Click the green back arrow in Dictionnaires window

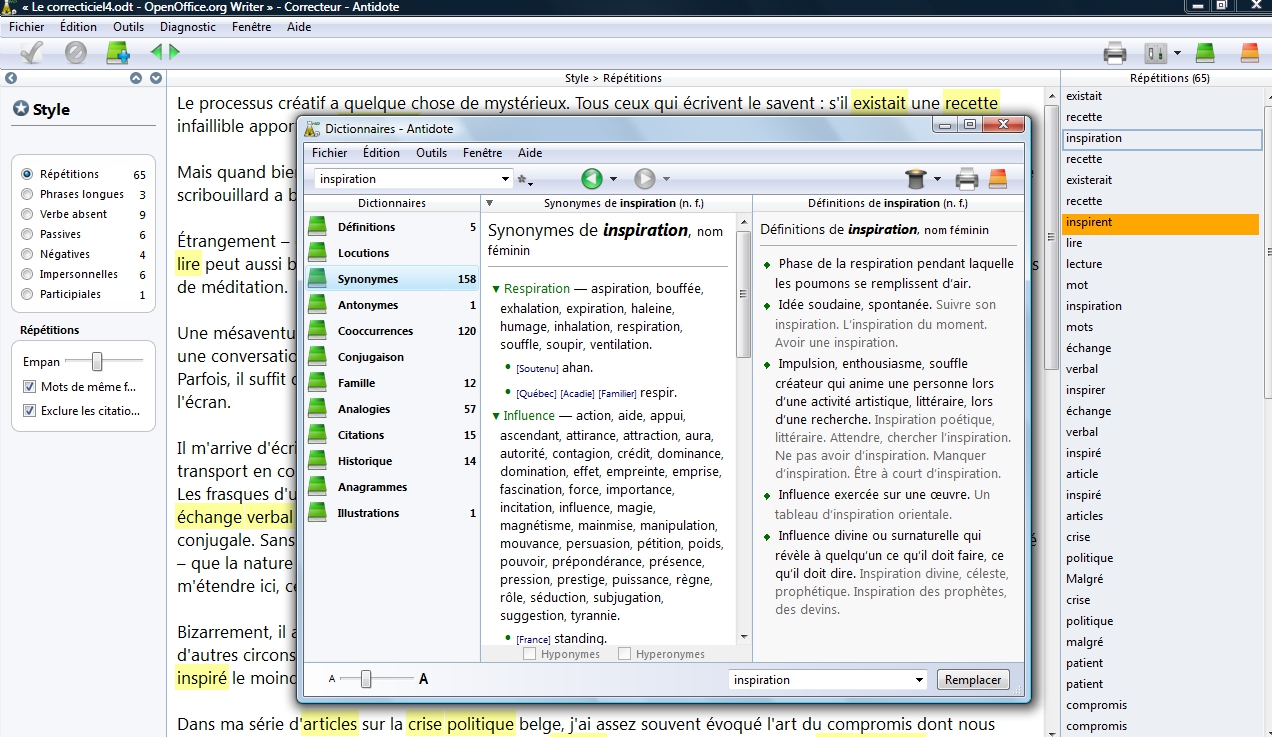(592, 179)
